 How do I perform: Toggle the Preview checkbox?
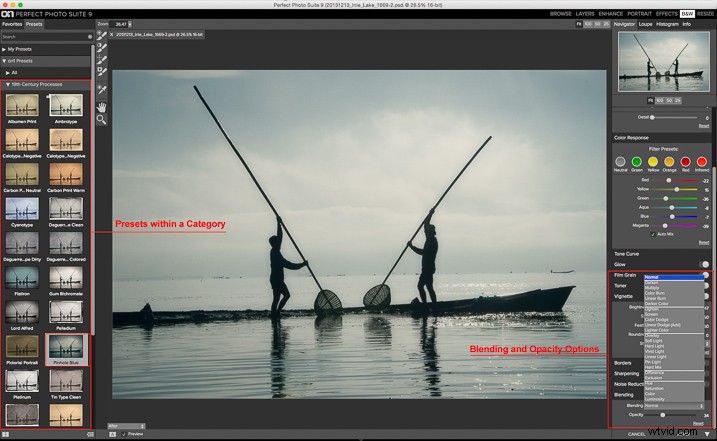tap(124, 434)
